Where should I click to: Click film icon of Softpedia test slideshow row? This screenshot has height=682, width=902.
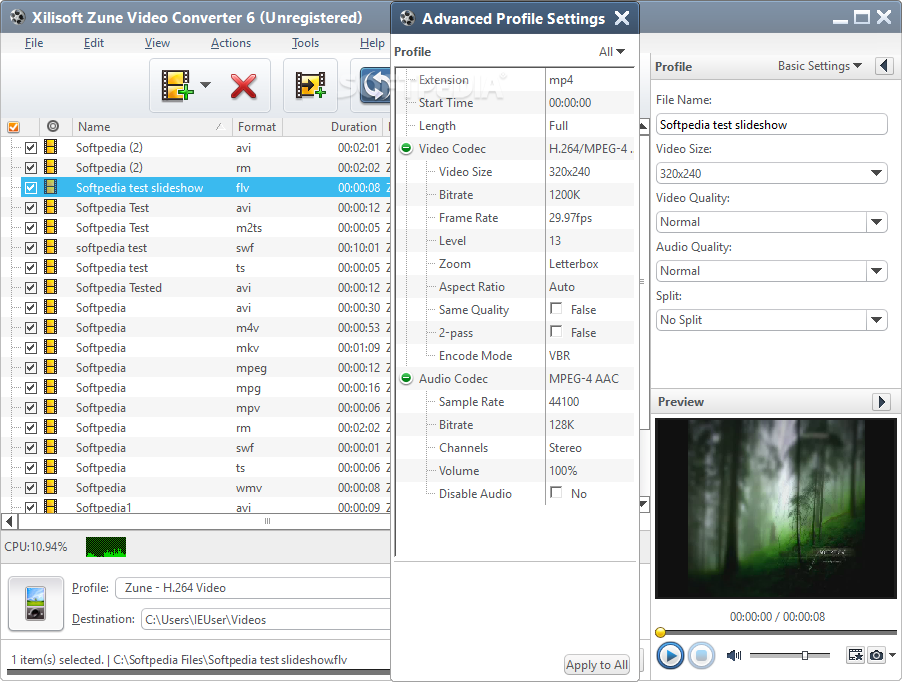(51, 187)
